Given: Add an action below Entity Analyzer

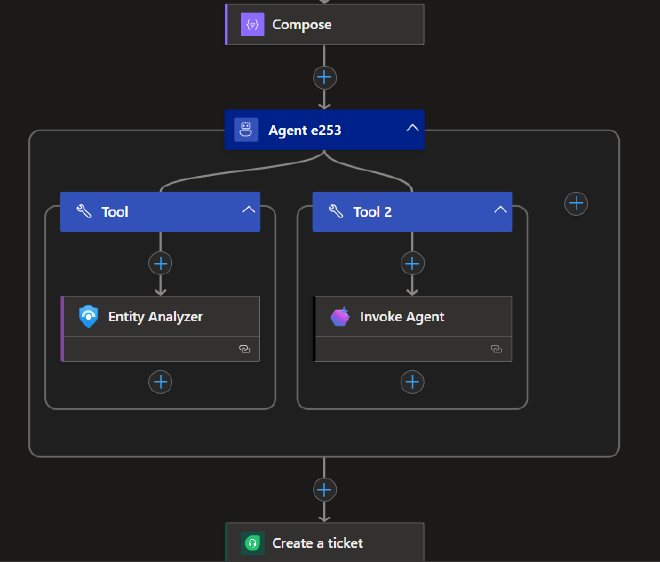Looking at the screenshot, I should (x=160, y=381).
